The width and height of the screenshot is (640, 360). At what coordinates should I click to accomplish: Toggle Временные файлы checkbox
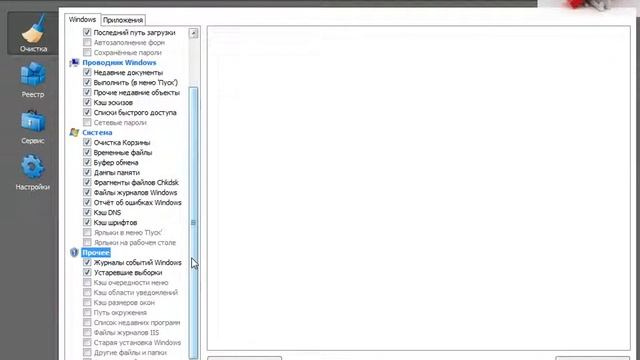coord(87,152)
